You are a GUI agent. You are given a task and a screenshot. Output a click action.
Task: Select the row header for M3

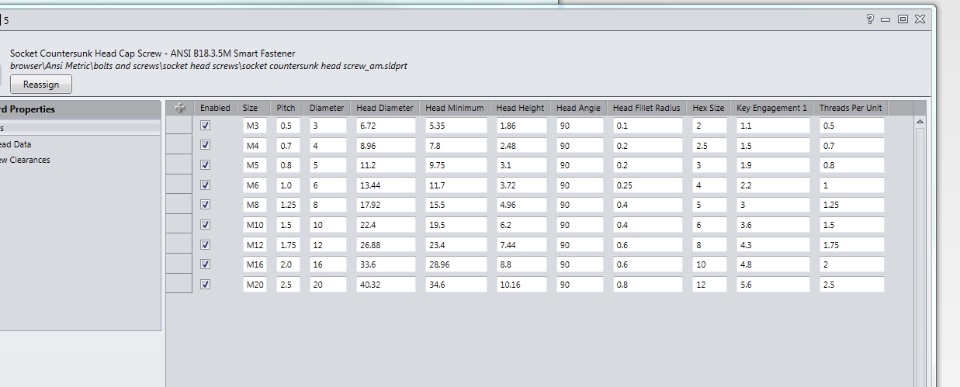(179, 125)
